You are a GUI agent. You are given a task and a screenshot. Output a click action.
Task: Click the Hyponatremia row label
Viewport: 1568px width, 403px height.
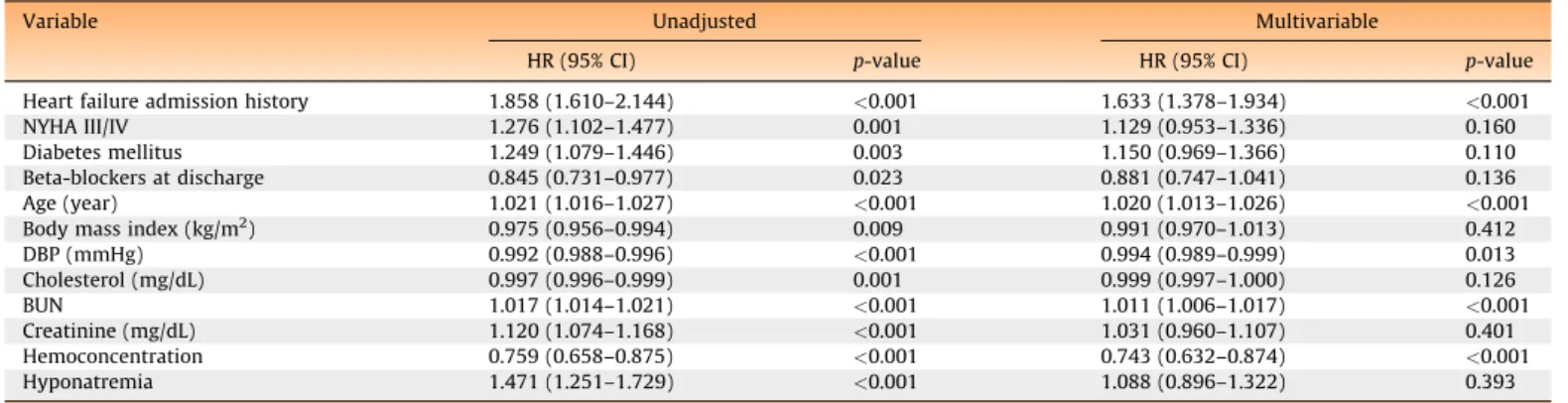point(87,382)
